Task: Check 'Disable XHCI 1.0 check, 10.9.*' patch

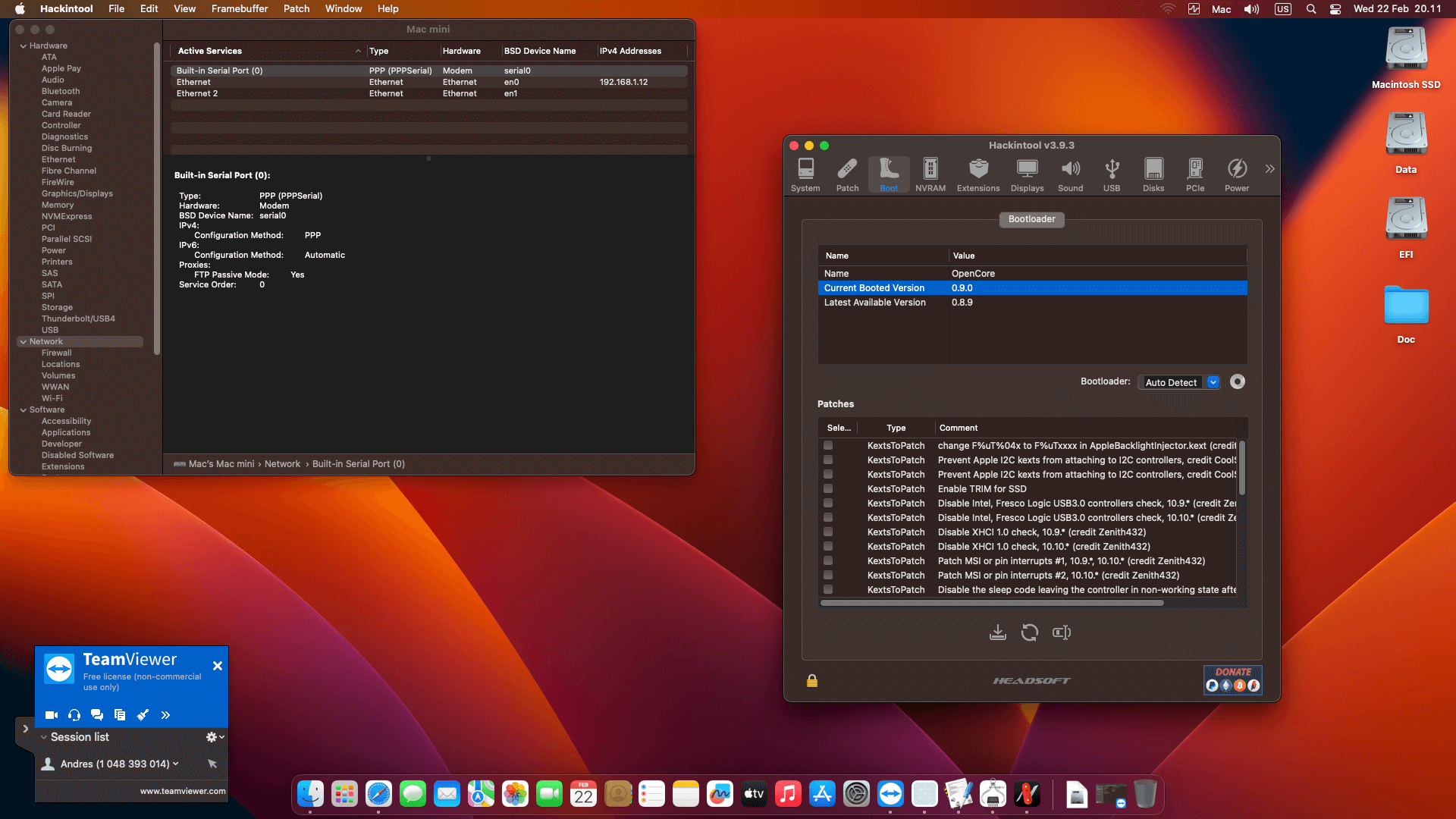Action: pyautogui.click(x=828, y=532)
